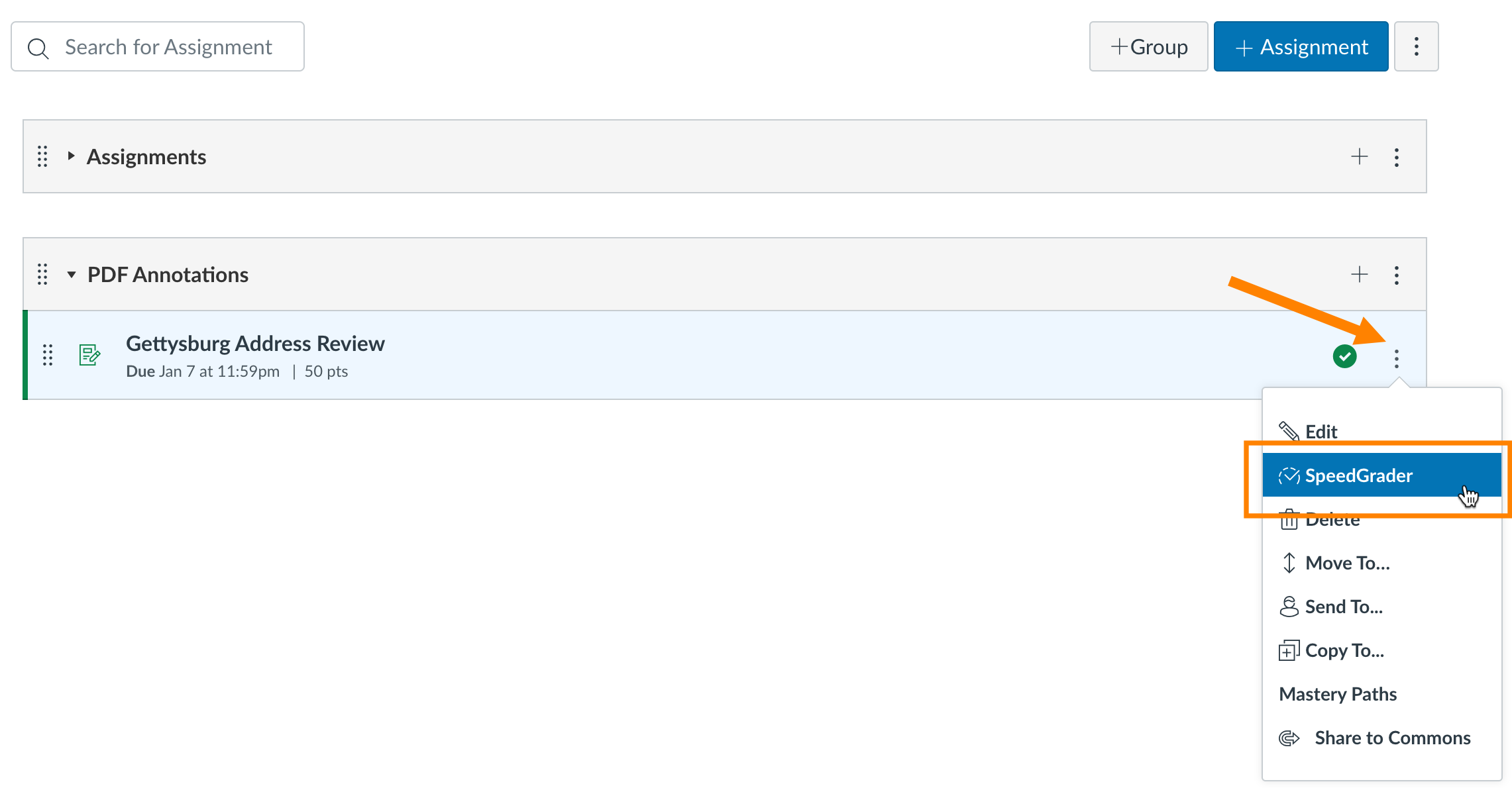Image resolution: width=1512 pixels, height=788 pixels.
Task: Click the assignment type icon beside Gettysburg Address Review
Action: [x=89, y=356]
